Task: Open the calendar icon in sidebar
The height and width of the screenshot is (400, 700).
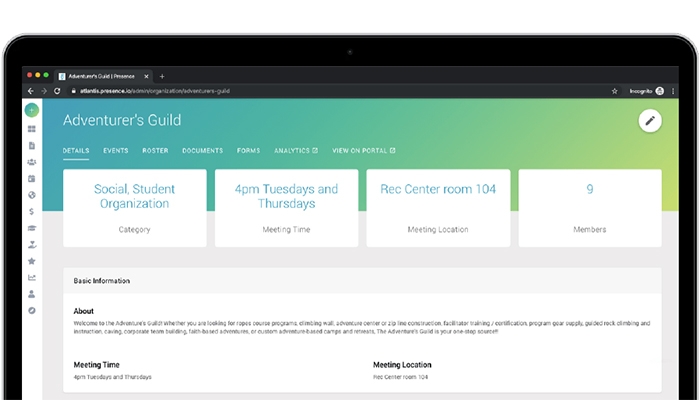Action: [32, 179]
